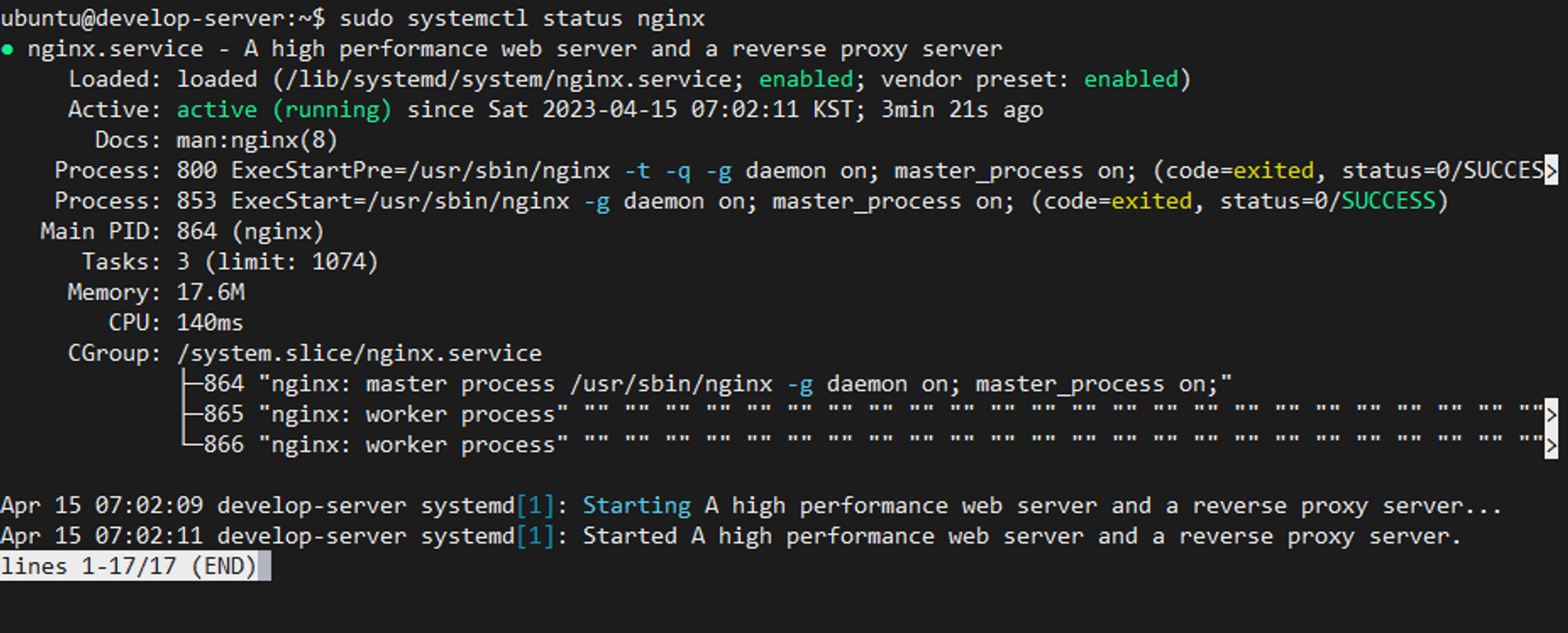Click process ID '853' on ExecStart line
Image resolution: width=1568 pixels, height=633 pixels.
197,201
